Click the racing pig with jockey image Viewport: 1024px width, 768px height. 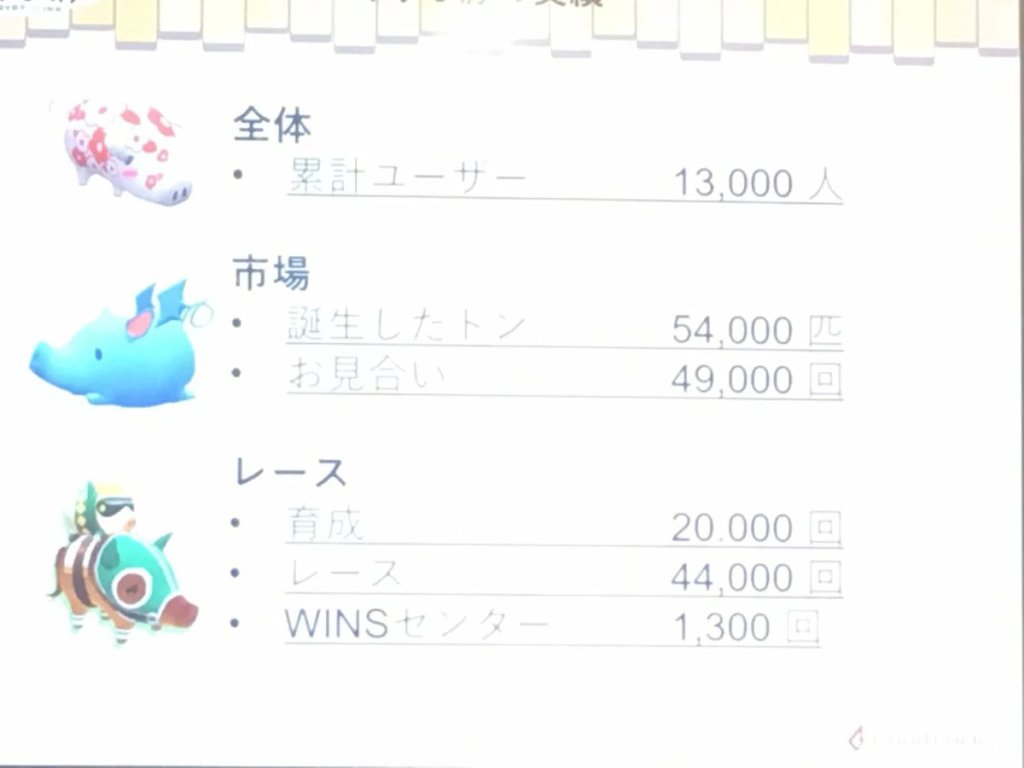click(x=123, y=564)
